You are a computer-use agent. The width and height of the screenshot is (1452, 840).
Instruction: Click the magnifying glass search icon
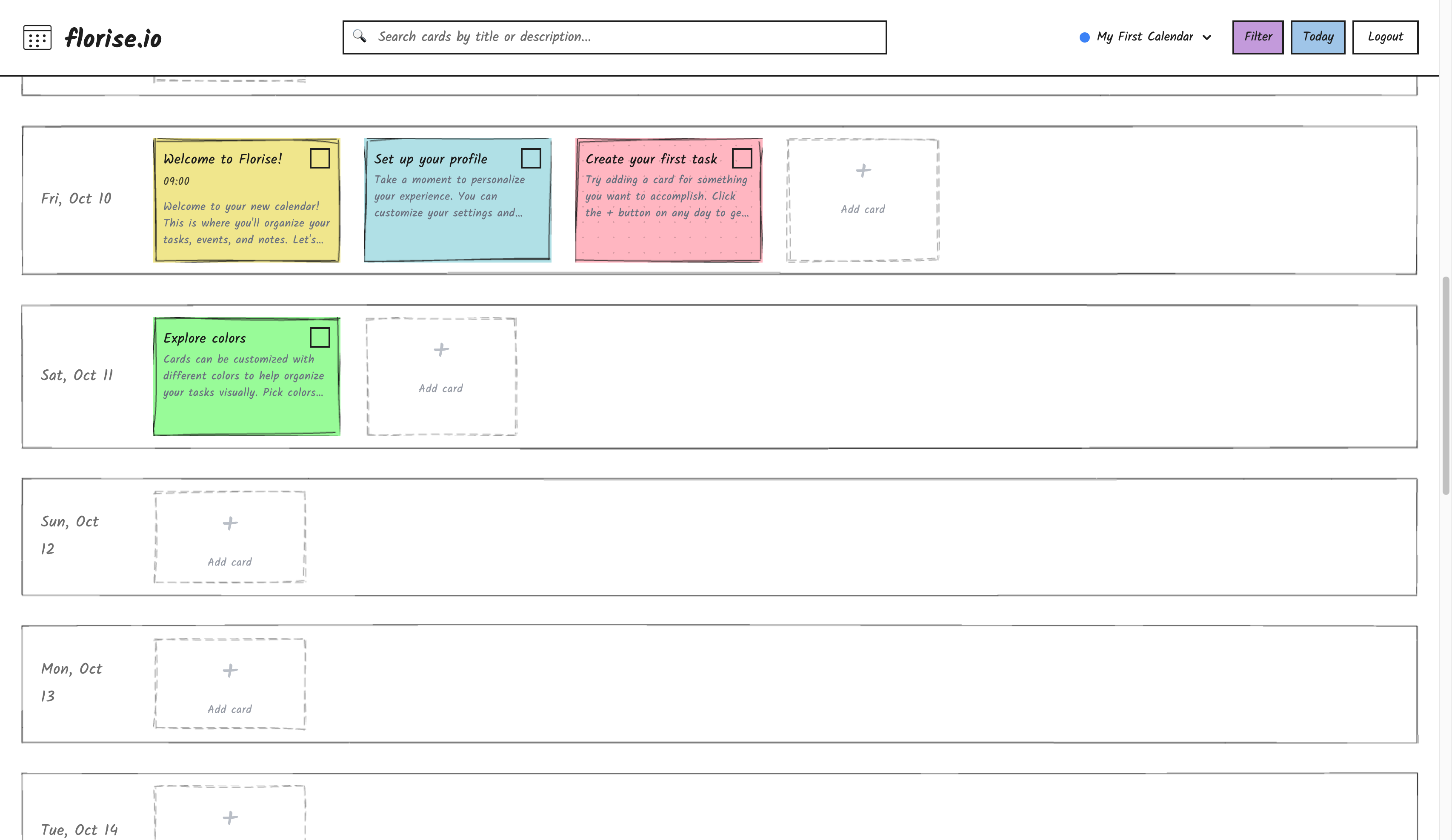point(359,36)
